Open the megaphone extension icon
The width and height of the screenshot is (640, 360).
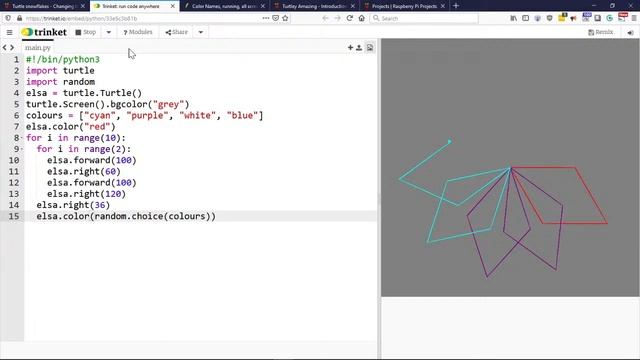point(573,18)
